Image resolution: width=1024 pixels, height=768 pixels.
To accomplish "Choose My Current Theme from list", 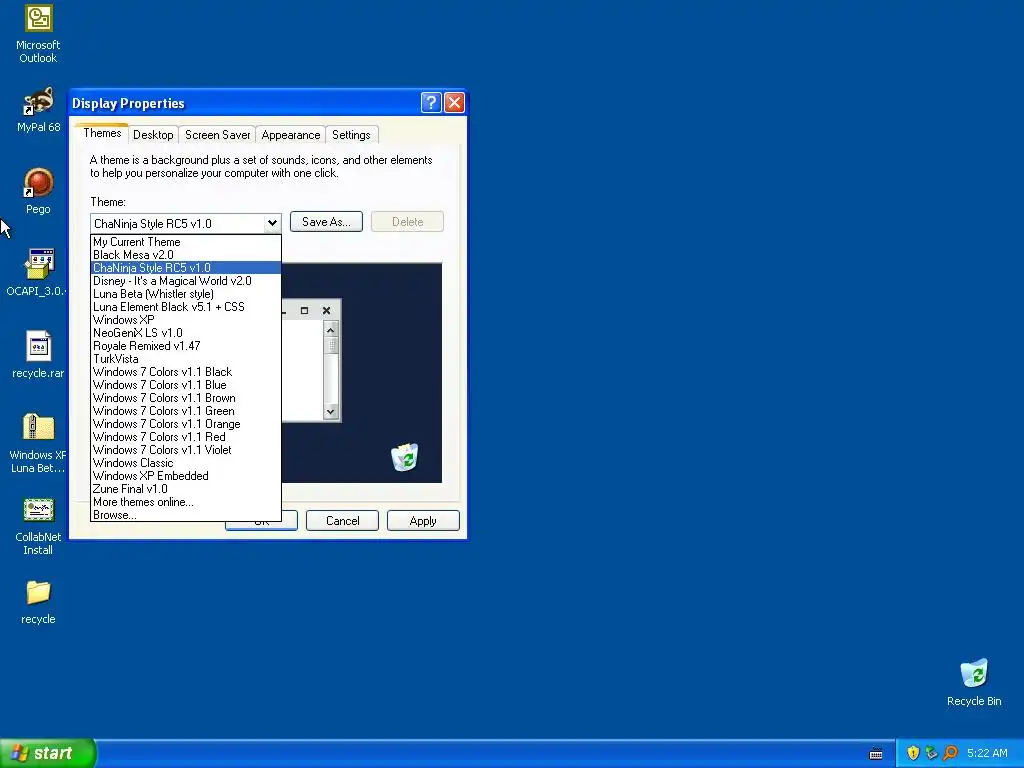I will (x=185, y=242).
